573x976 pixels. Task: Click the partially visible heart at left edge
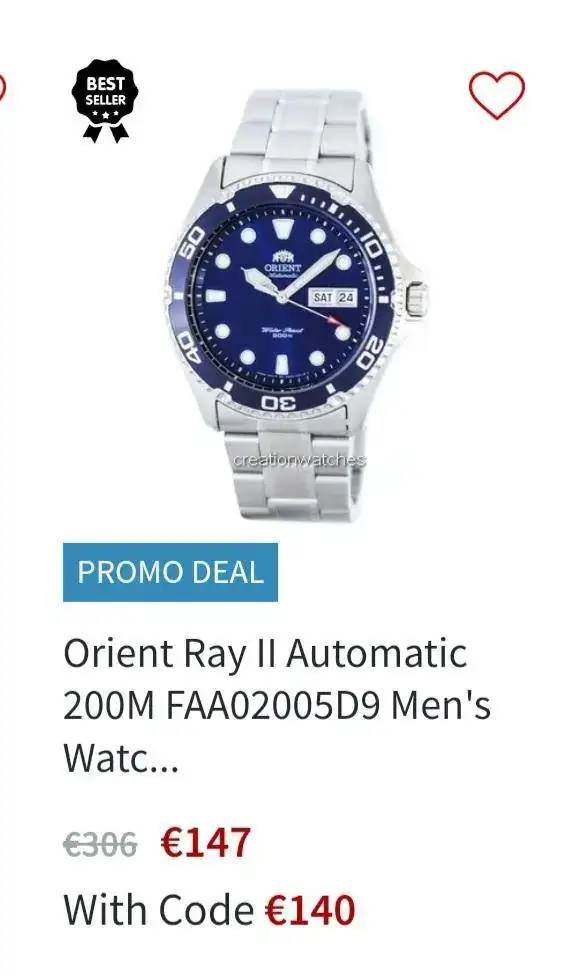coord(2,87)
